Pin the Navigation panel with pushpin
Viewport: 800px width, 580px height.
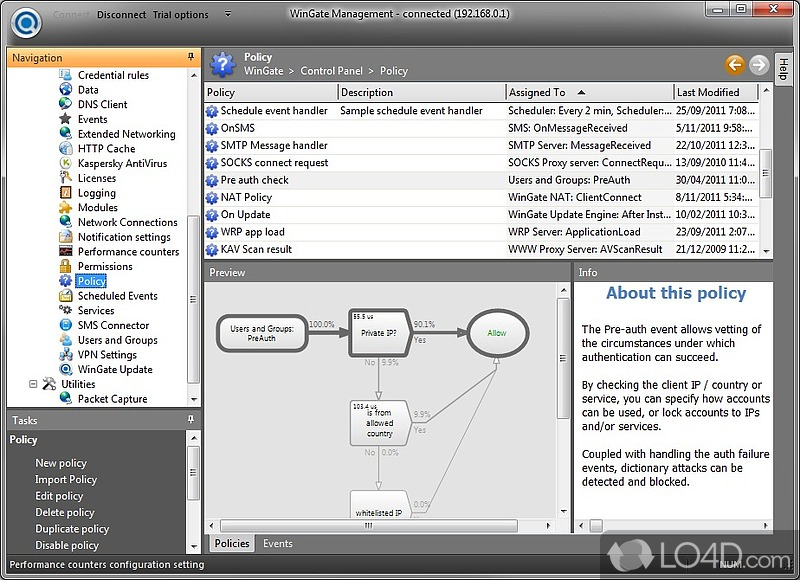click(x=191, y=58)
